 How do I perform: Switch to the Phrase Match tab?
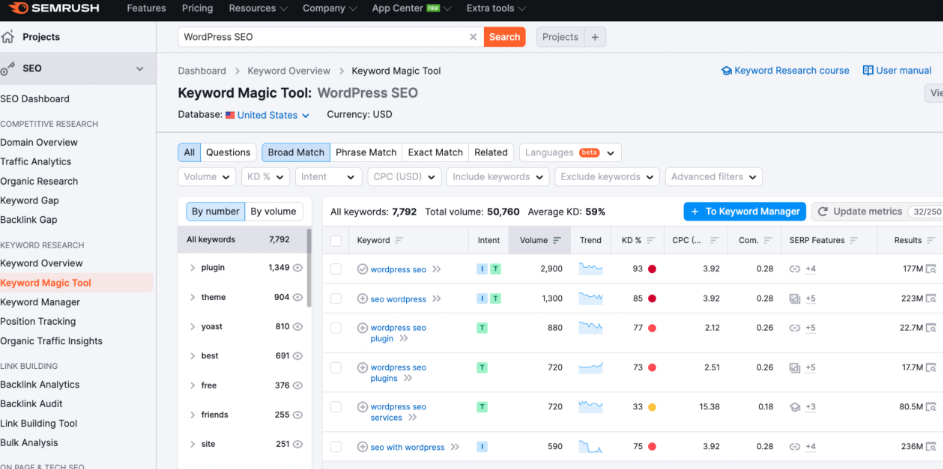pos(365,153)
